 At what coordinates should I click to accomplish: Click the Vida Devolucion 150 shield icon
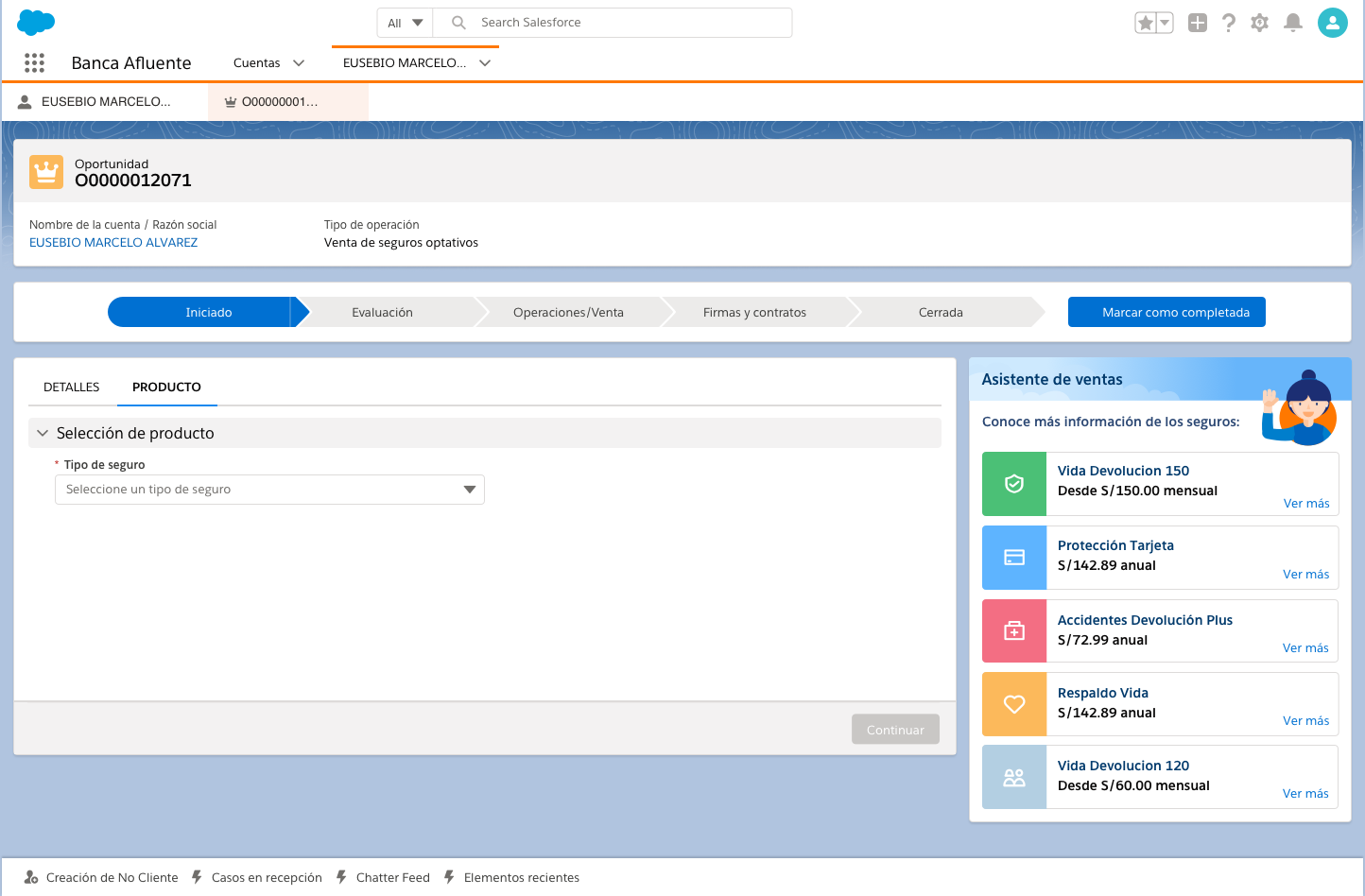(1014, 484)
